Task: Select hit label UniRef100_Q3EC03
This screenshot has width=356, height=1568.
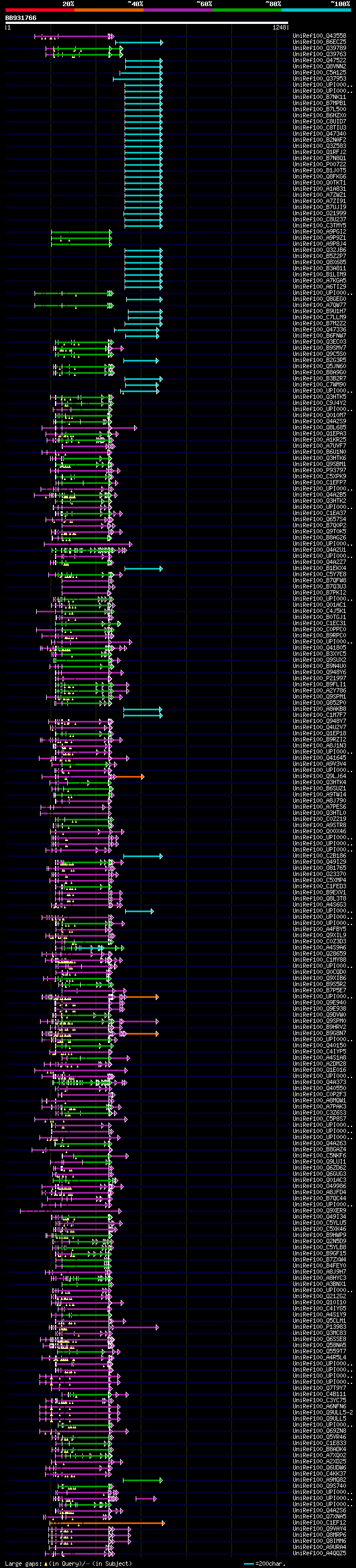Action: tap(319, 342)
